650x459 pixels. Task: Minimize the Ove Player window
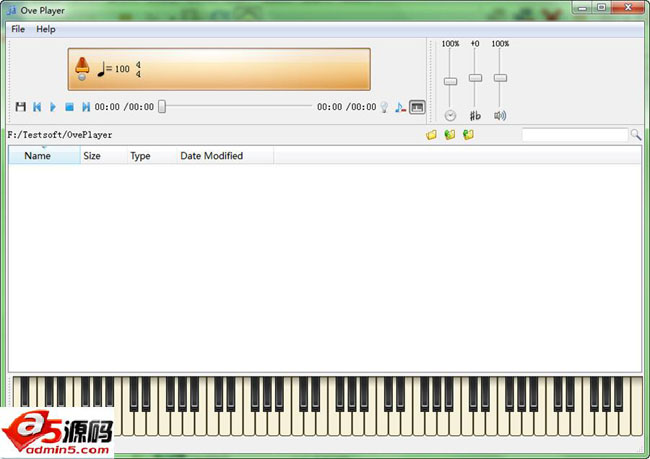point(582,8)
